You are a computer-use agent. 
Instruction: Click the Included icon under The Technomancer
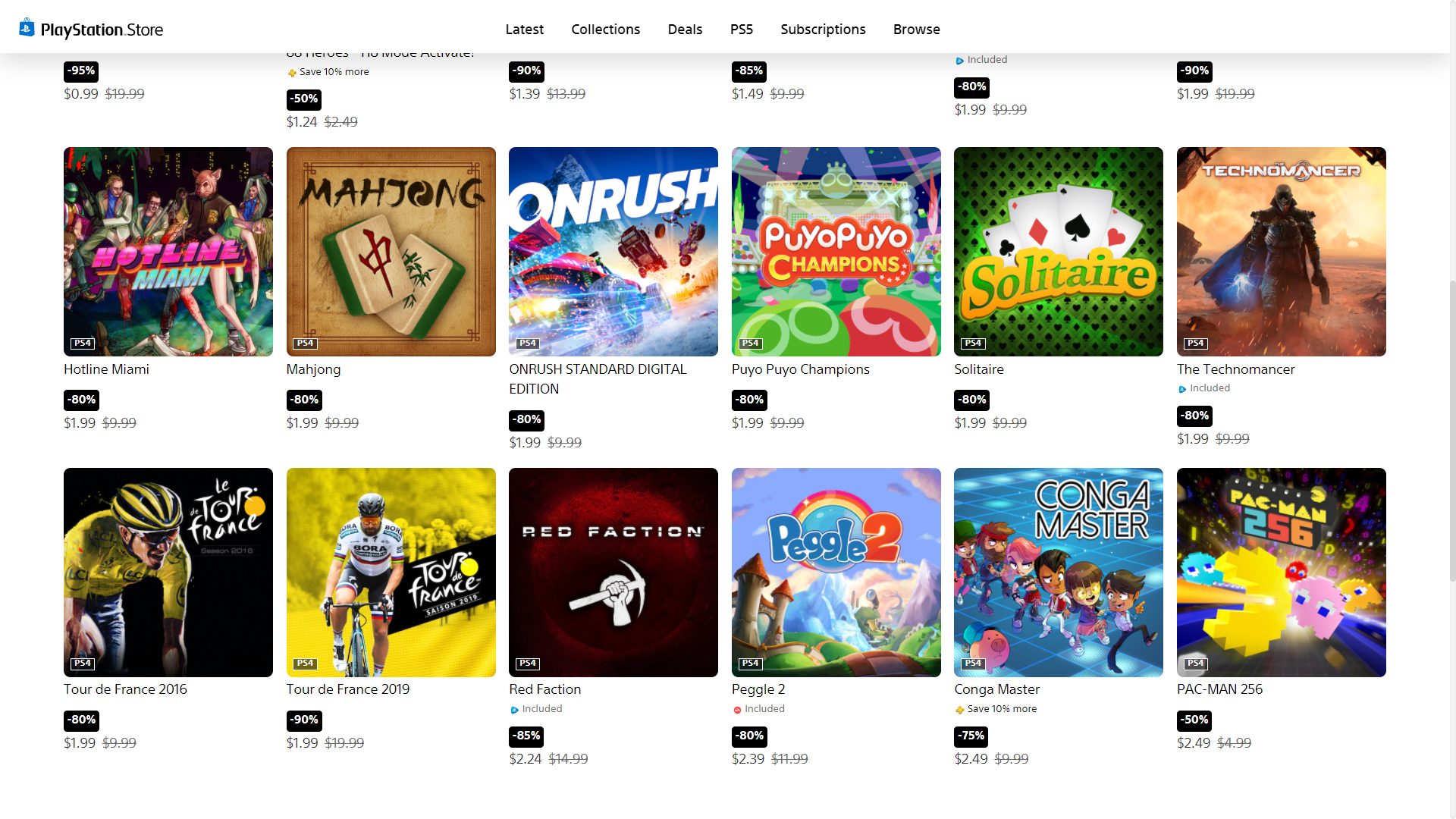tap(1182, 389)
